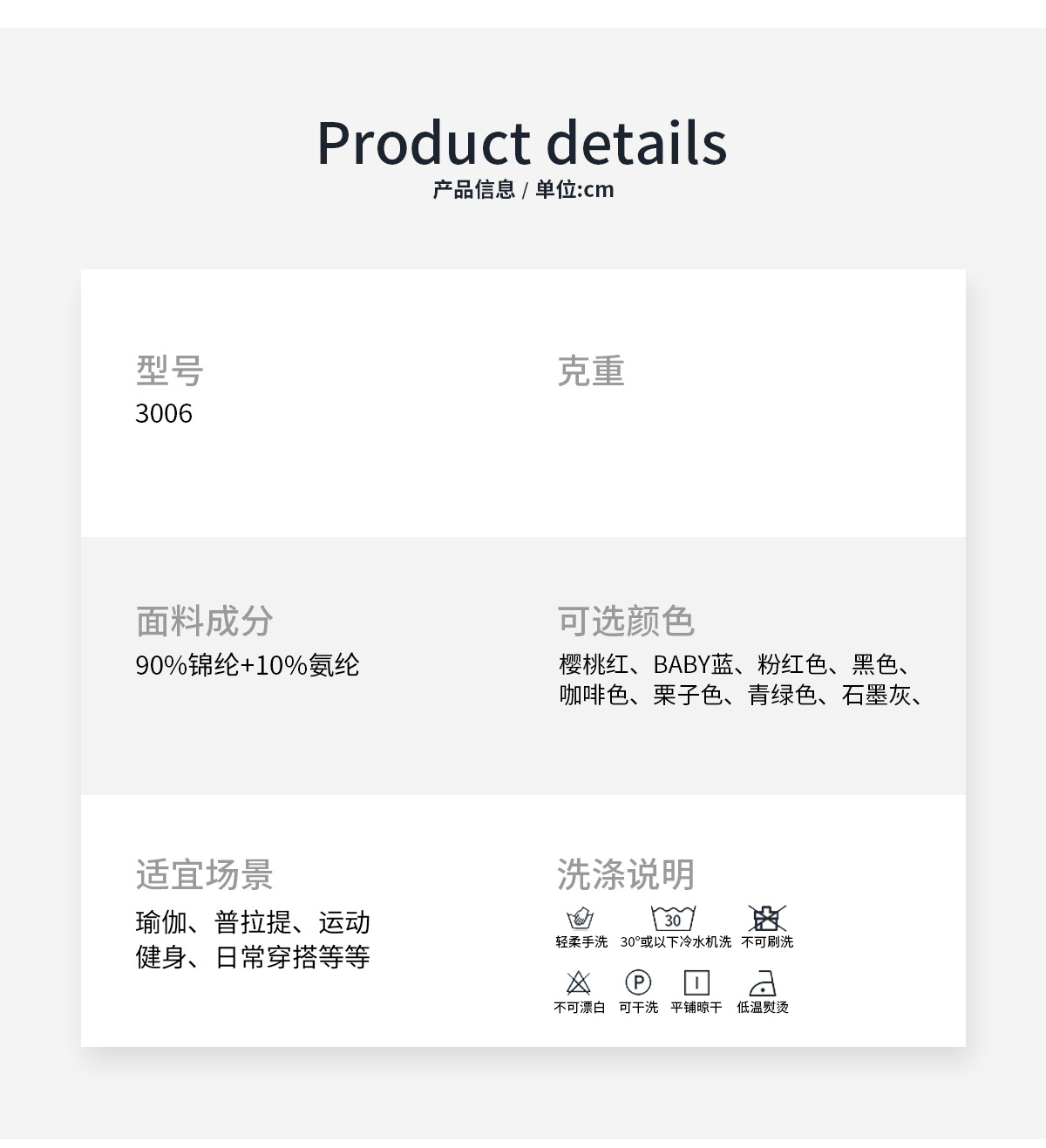Screen dimensions: 1046x1148
Task: Click the 可选颜色 heading
Action: click(626, 622)
